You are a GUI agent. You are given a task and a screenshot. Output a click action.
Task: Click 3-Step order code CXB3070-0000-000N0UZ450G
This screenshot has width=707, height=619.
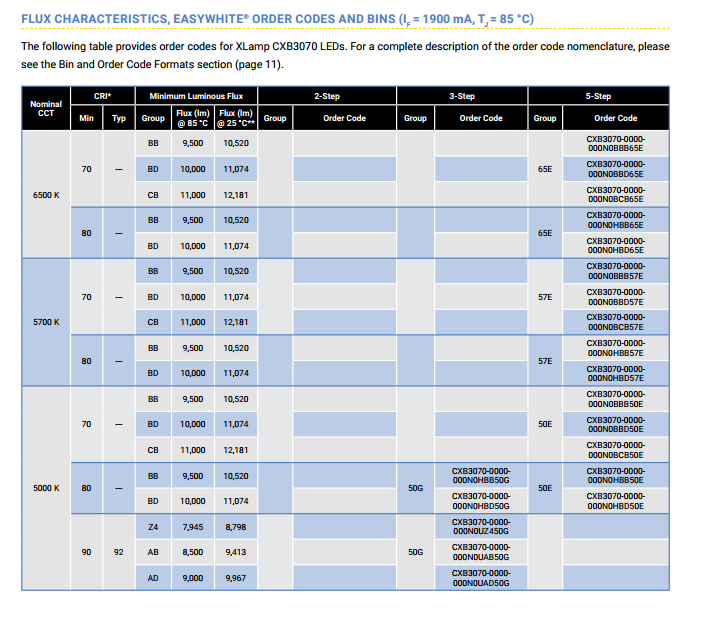tap(481, 527)
